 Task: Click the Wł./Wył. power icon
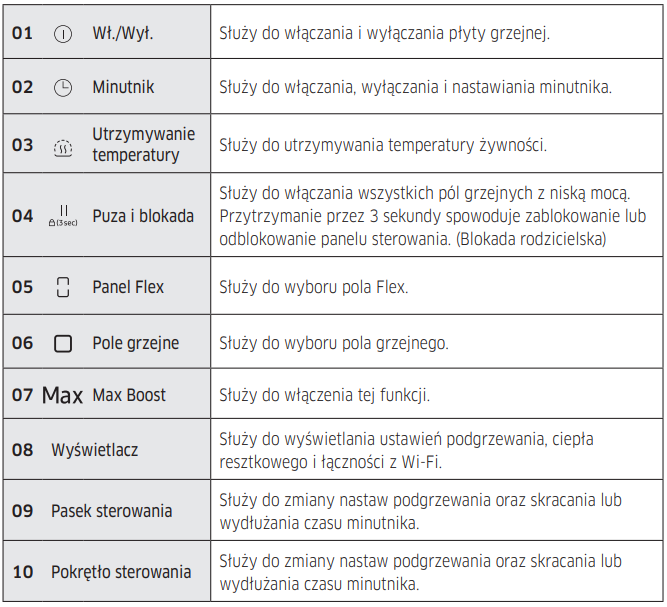pyautogui.click(x=62, y=33)
